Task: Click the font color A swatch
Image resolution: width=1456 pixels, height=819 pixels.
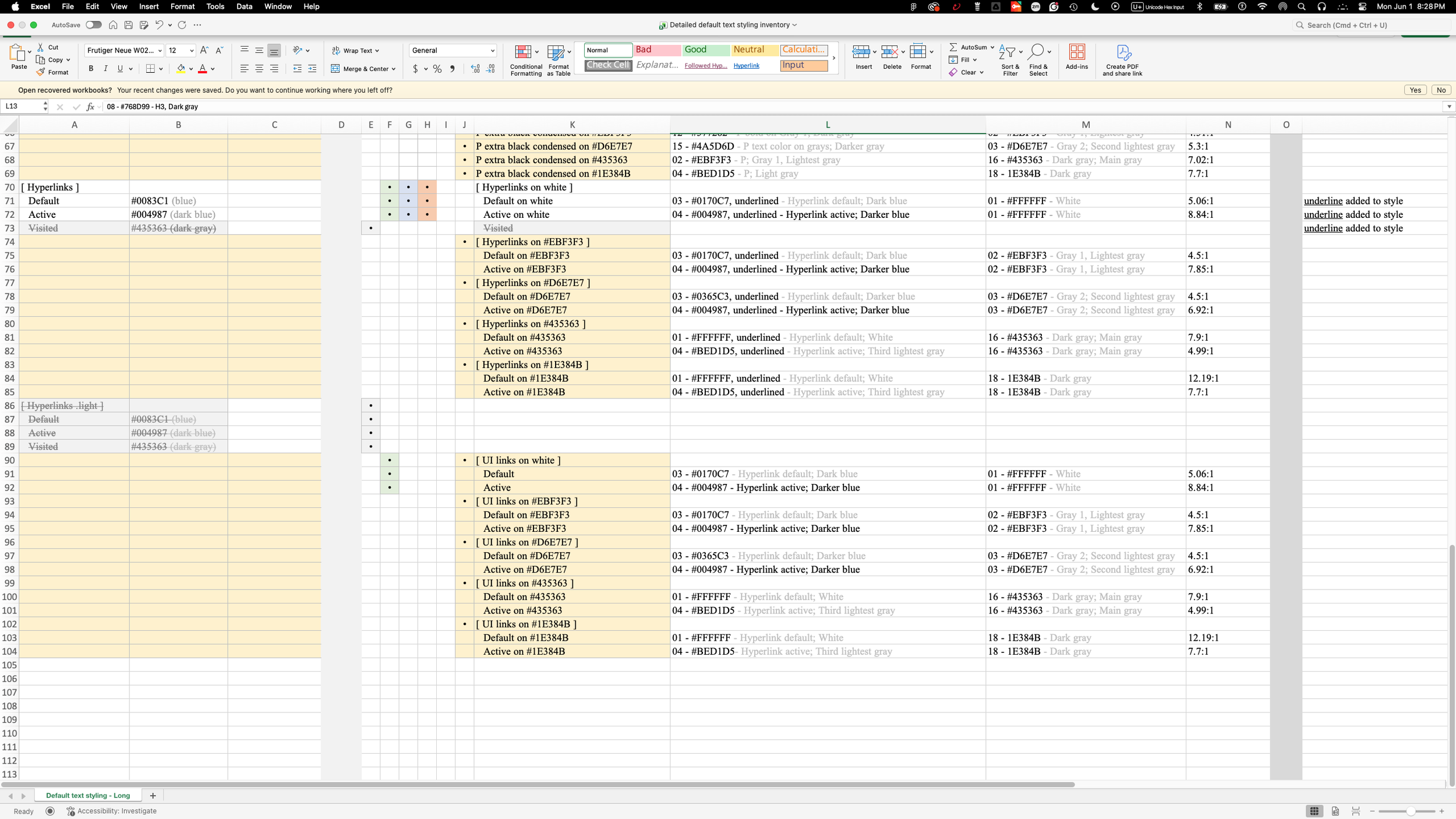Action: point(203,69)
